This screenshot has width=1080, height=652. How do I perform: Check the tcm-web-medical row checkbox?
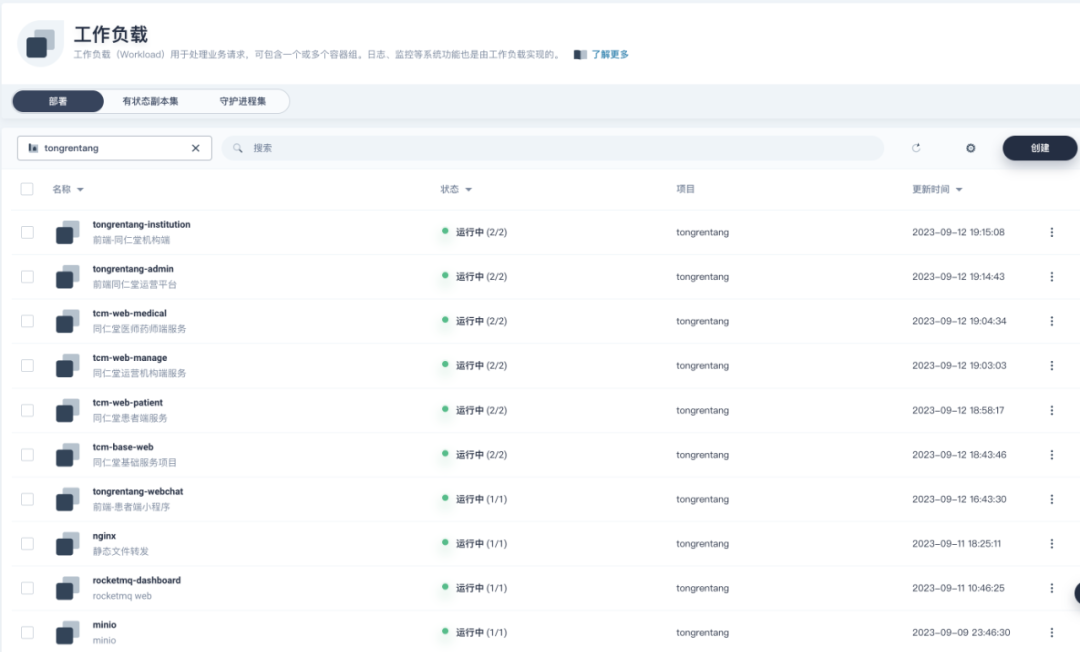point(27,321)
